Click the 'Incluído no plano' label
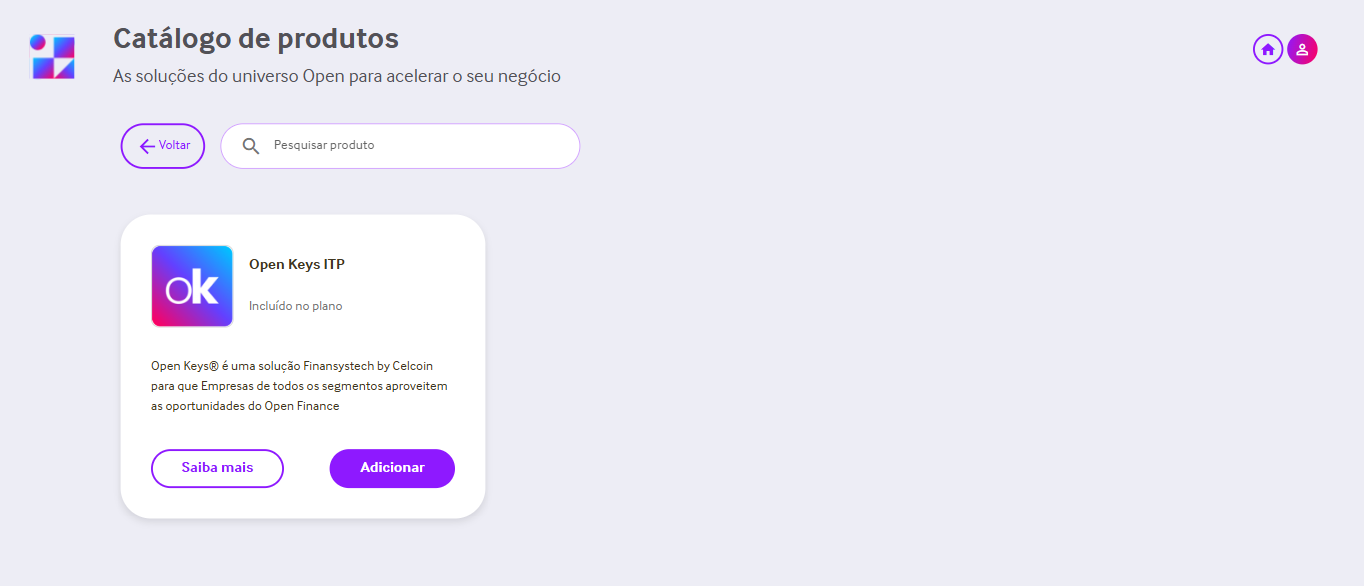 point(296,306)
